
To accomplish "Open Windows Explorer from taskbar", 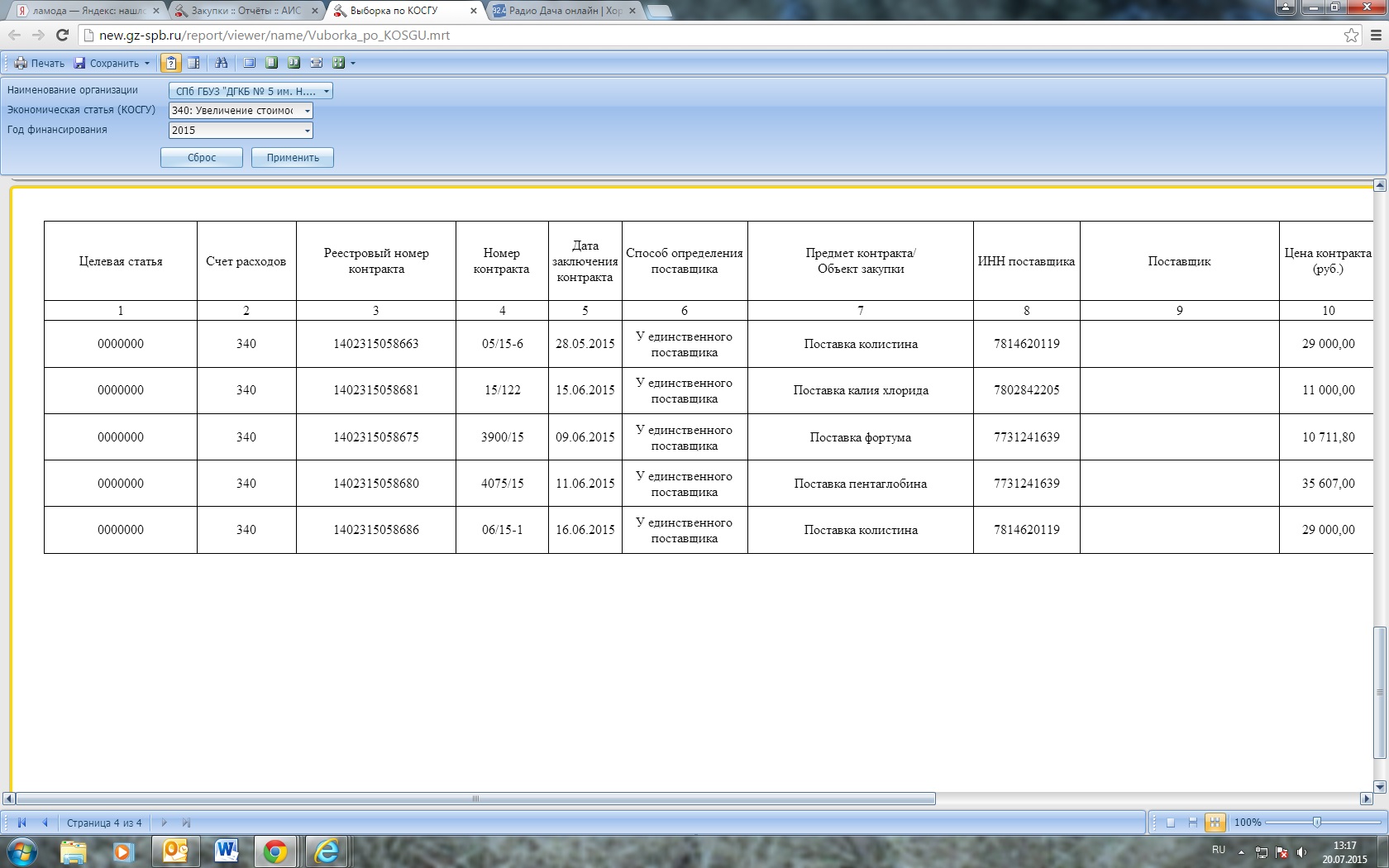I will click(74, 851).
